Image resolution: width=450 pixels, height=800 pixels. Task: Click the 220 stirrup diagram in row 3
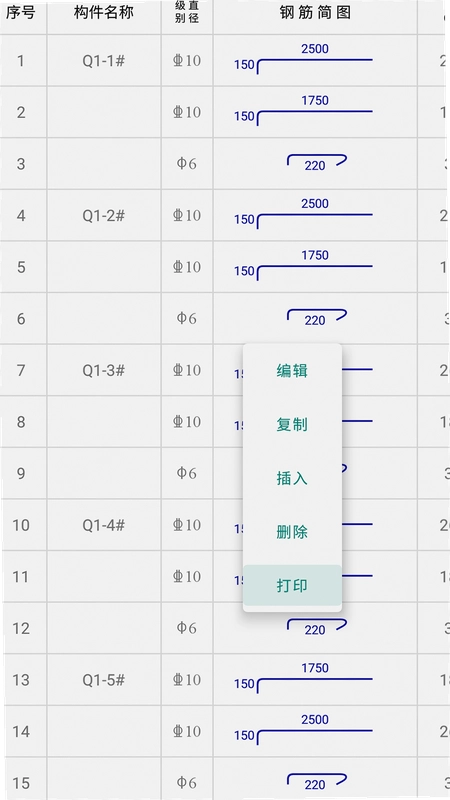click(x=316, y=163)
